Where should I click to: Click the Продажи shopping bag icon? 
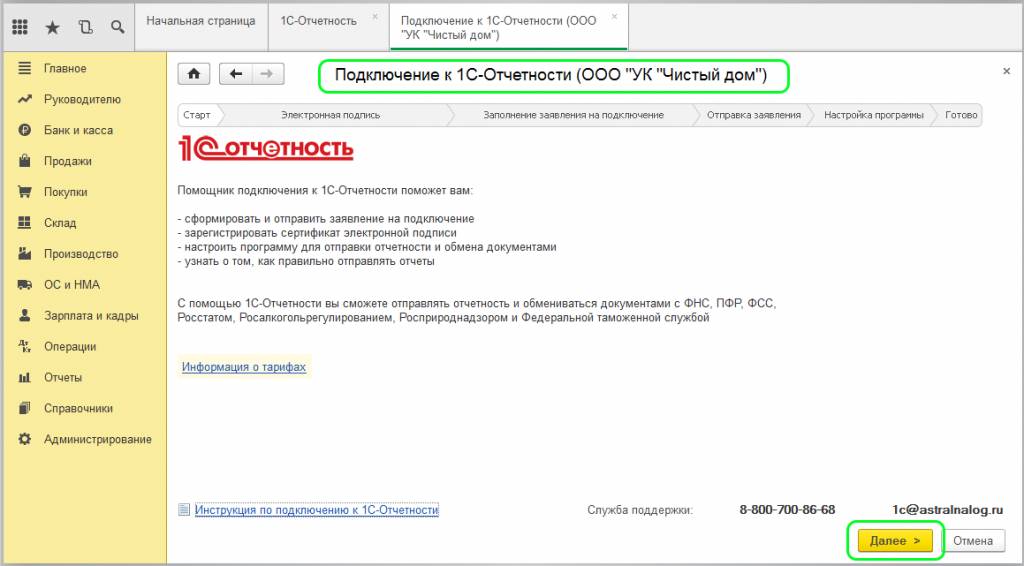pos(24,161)
